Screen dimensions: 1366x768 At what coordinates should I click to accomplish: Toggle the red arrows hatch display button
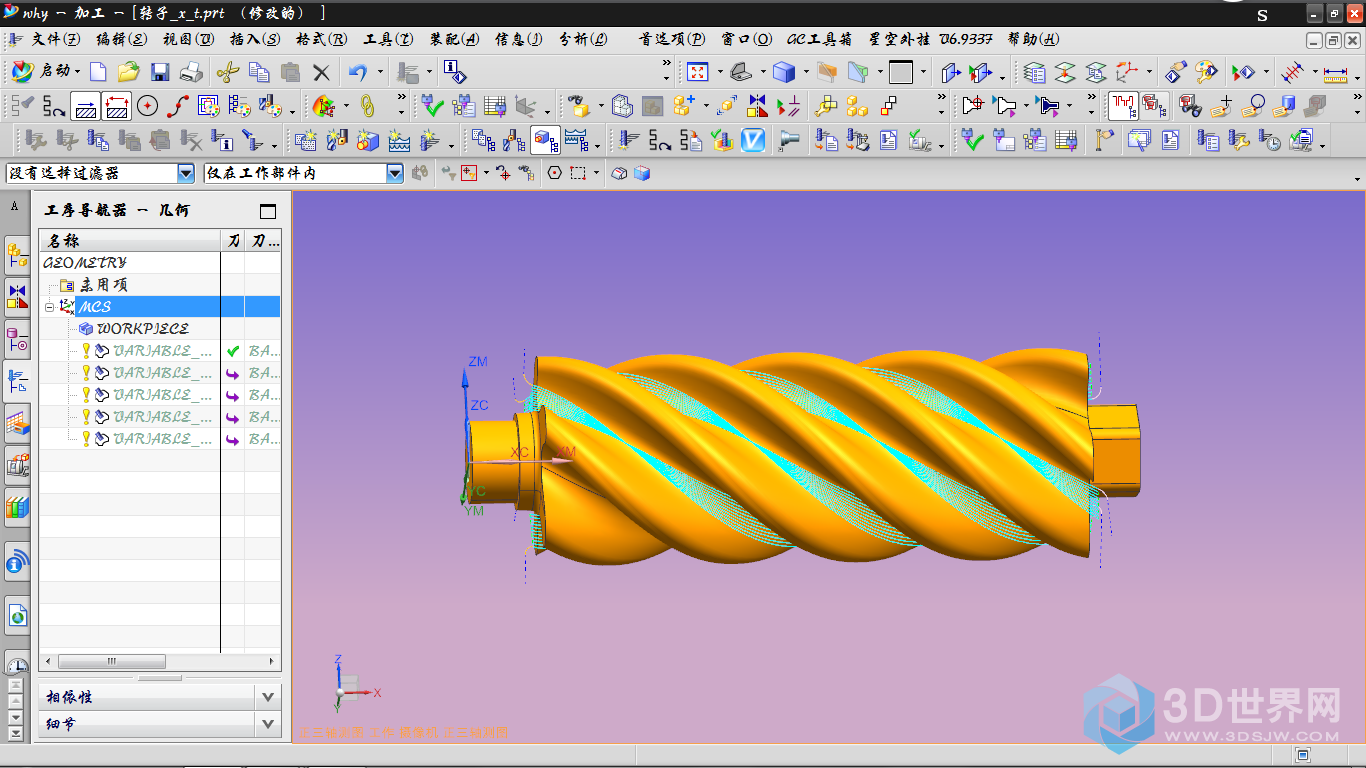pos(116,106)
